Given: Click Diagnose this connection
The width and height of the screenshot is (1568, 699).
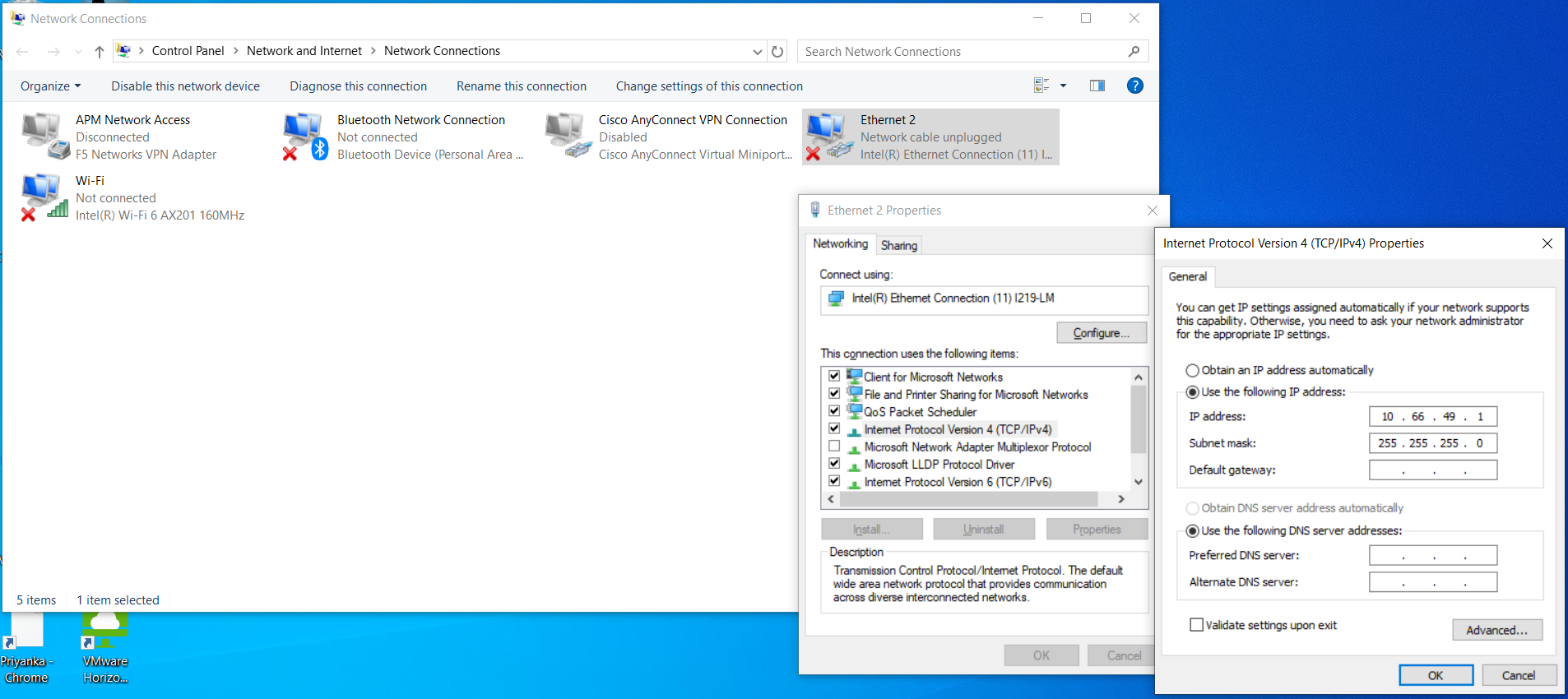Looking at the screenshot, I should (x=358, y=86).
